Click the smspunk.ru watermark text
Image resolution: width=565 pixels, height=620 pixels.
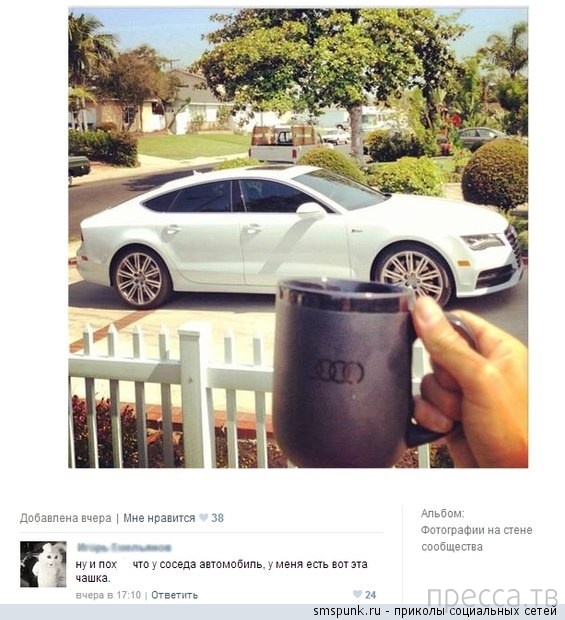coord(347,611)
